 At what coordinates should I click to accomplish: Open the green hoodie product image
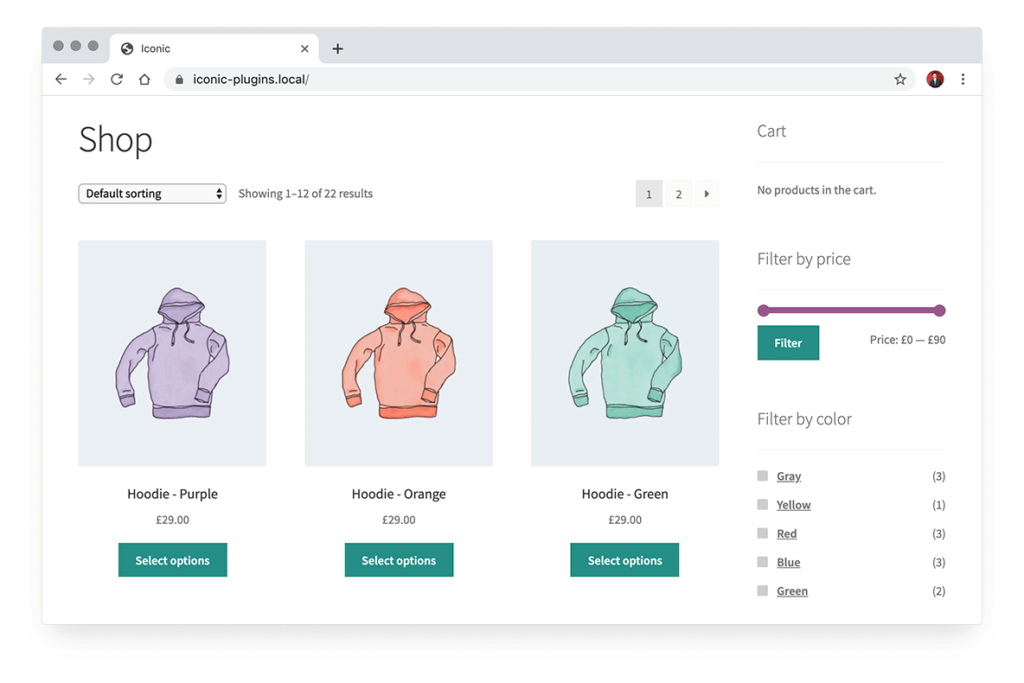(625, 353)
